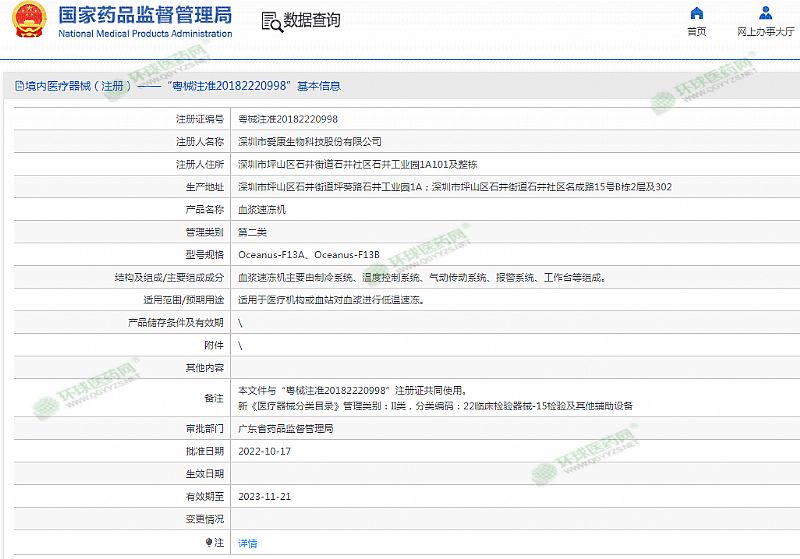Open 网上办事大厅 text link
This screenshot has width=800, height=559.
tap(766, 32)
